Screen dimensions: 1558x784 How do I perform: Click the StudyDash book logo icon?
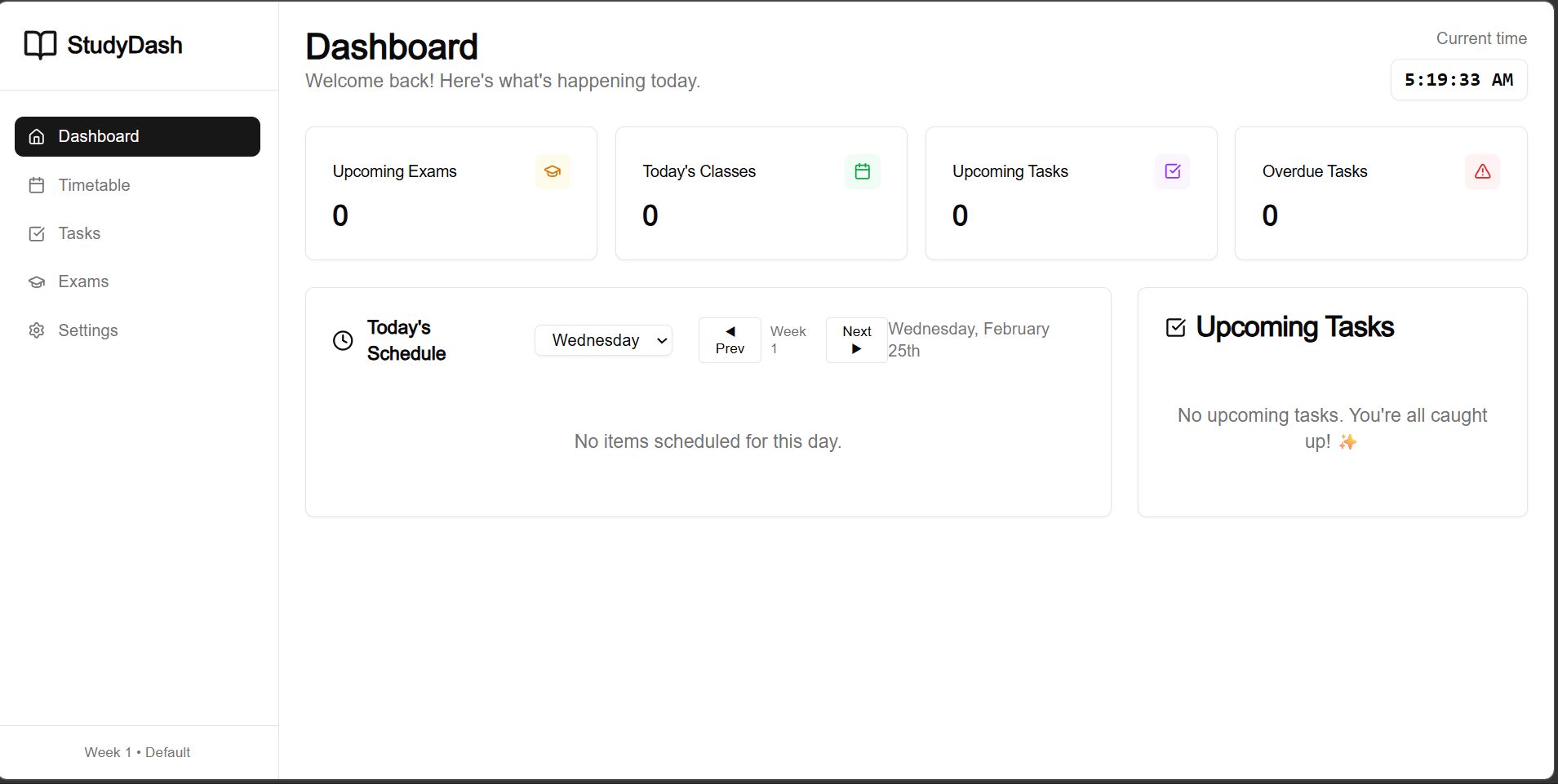[x=40, y=45]
